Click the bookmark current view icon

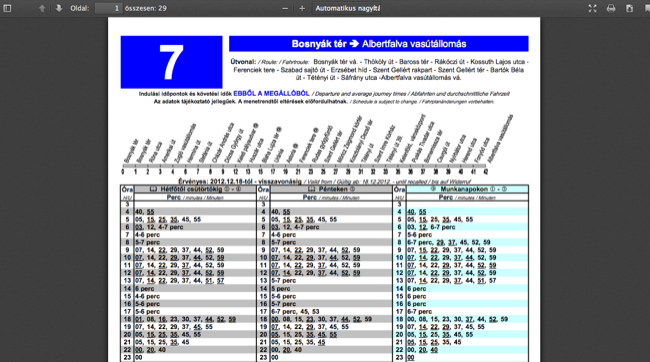pos(647,8)
